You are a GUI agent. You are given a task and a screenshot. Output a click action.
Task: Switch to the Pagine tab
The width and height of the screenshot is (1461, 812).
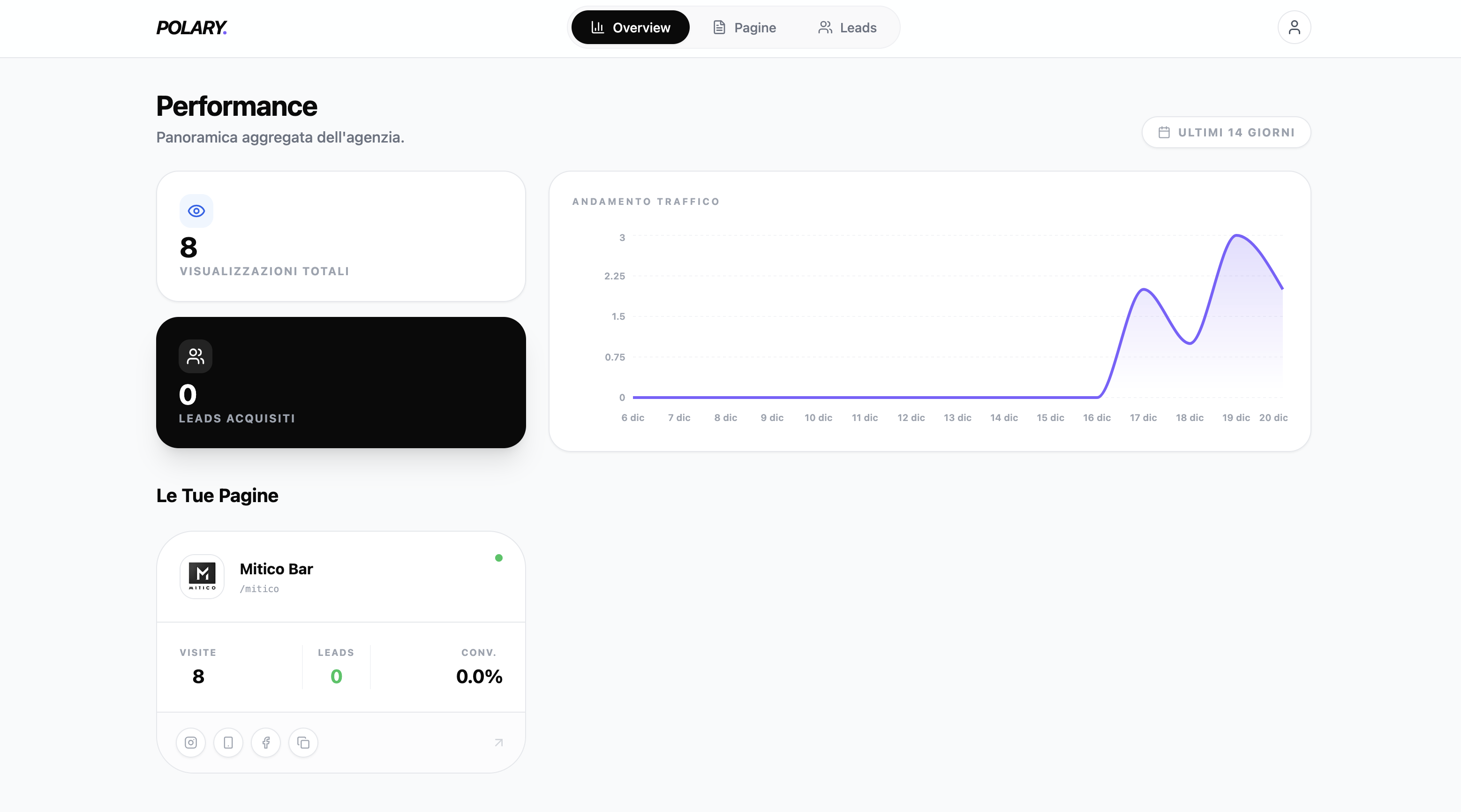click(744, 27)
